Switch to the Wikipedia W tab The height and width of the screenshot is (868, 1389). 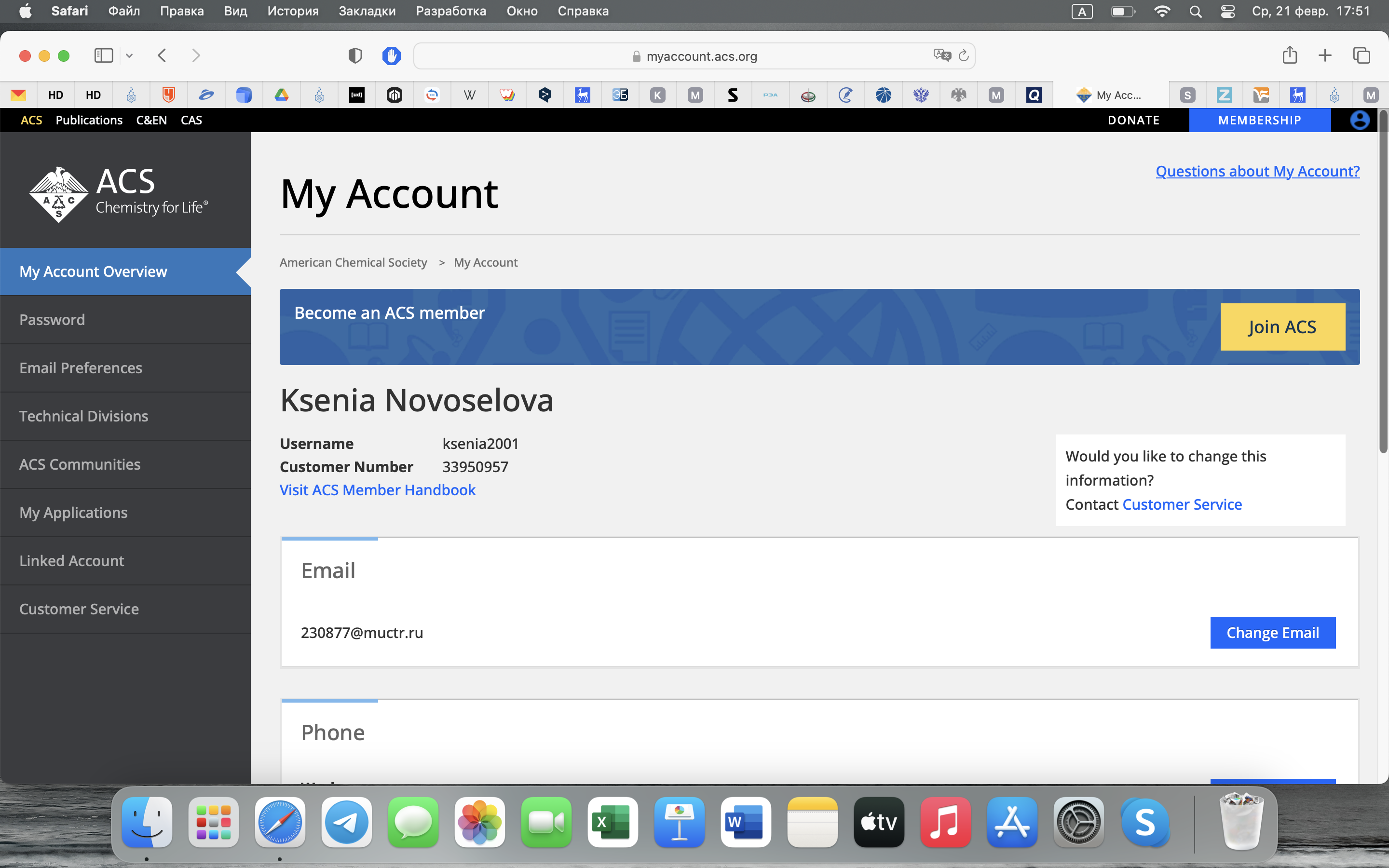pos(469,95)
